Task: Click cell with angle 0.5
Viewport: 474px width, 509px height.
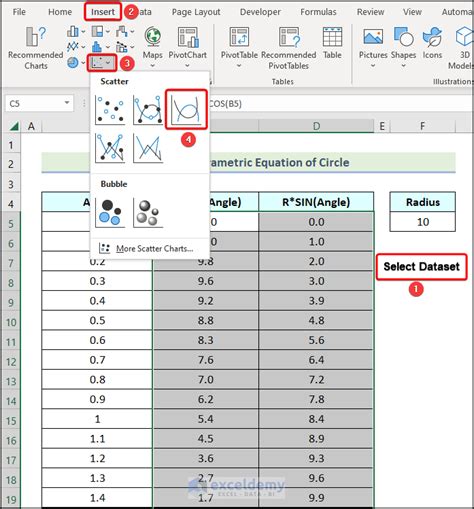Action: pyautogui.click(x=97, y=320)
